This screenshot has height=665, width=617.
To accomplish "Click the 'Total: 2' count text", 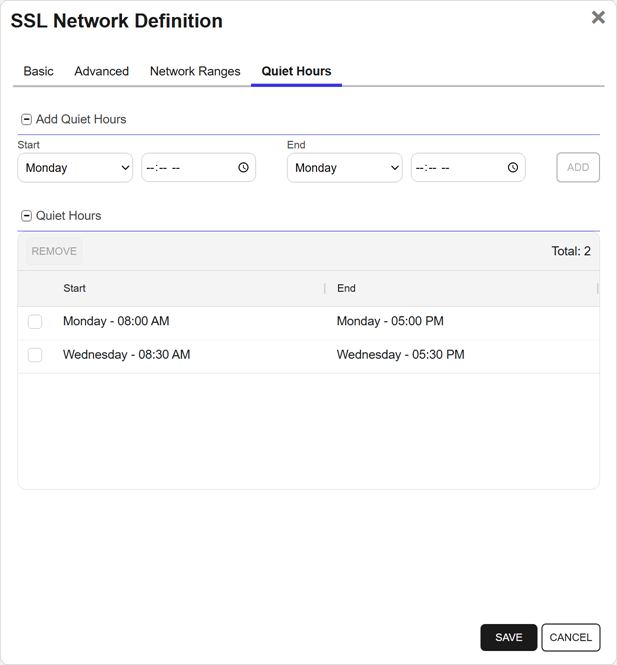I will 571,251.
